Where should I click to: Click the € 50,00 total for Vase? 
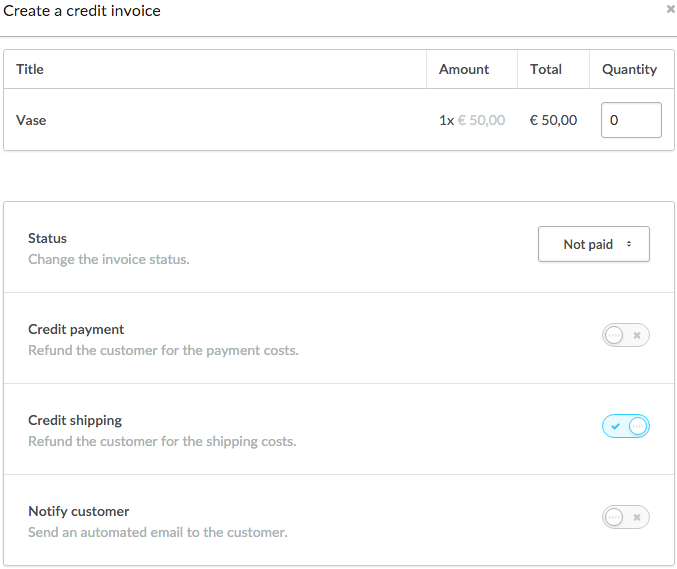(x=554, y=120)
